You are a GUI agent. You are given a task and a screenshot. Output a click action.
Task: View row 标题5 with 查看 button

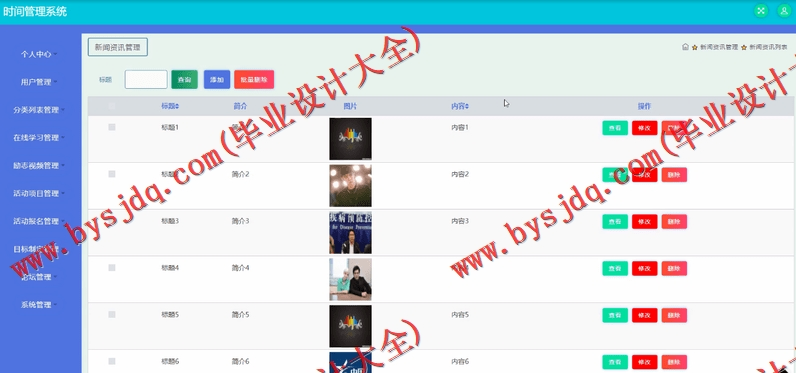pyautogui.click(x=615, y=315)
